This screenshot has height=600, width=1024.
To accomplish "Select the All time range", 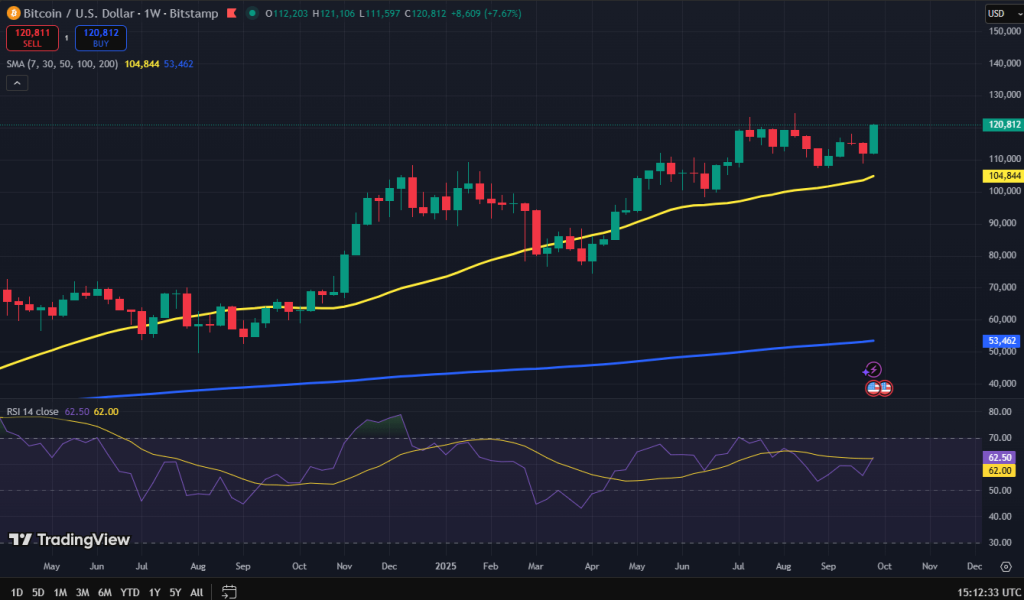I will 197,592.
